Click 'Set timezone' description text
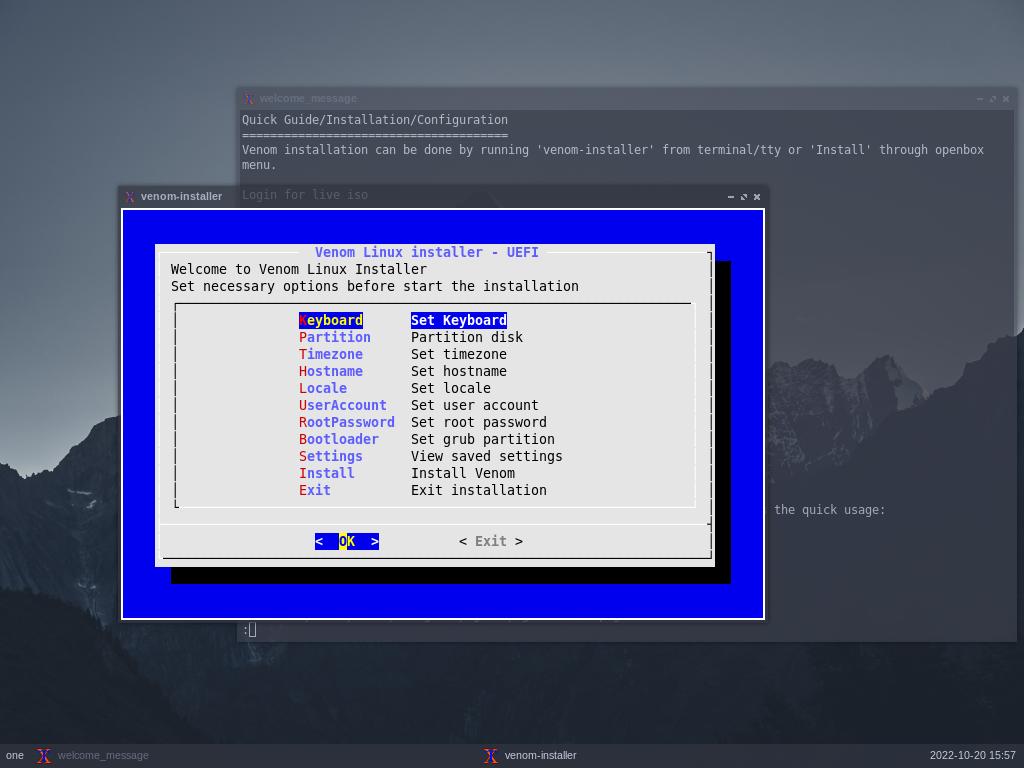The height and width of the screenshot is (768, 1024). point(458,354)
